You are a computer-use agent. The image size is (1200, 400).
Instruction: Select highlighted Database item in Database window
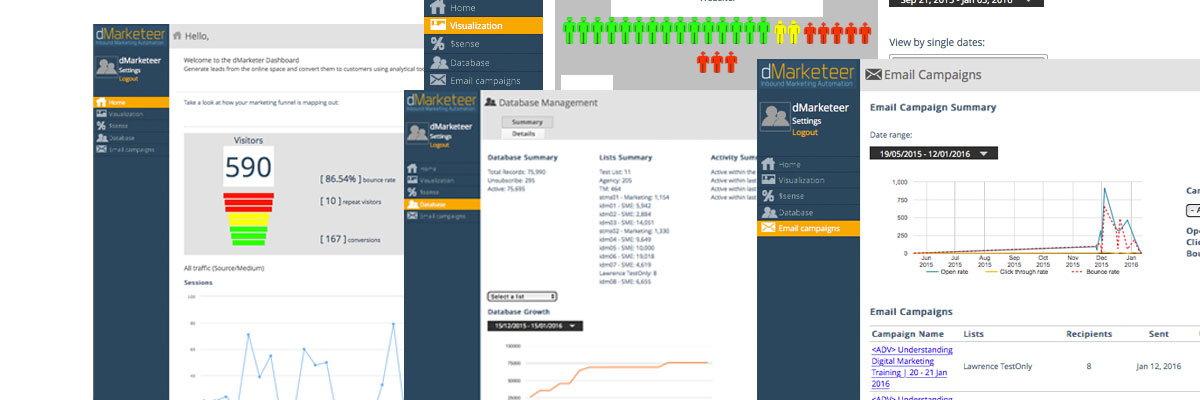(x=441, y=204)
